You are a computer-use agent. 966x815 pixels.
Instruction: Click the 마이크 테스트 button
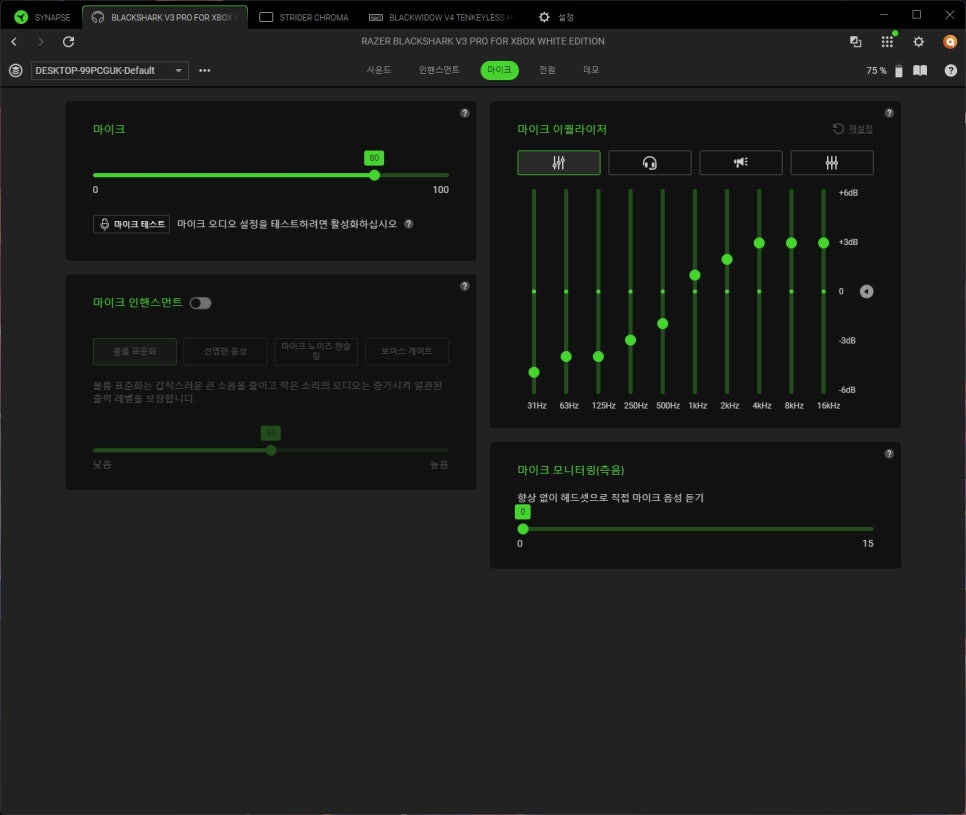pyautogui.click(x=131, y=224)
